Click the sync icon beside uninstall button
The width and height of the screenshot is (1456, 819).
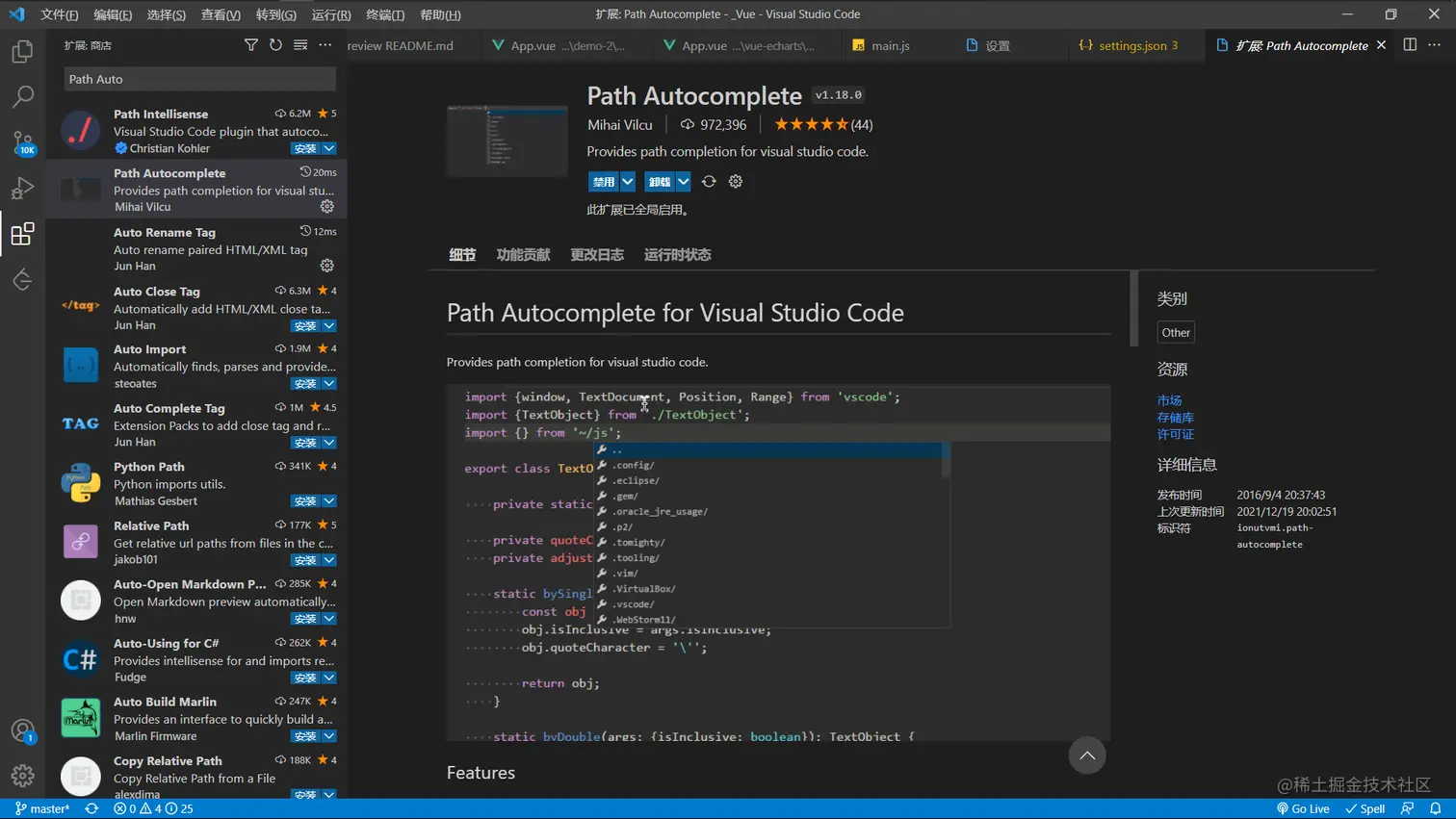tap(709, 182)
